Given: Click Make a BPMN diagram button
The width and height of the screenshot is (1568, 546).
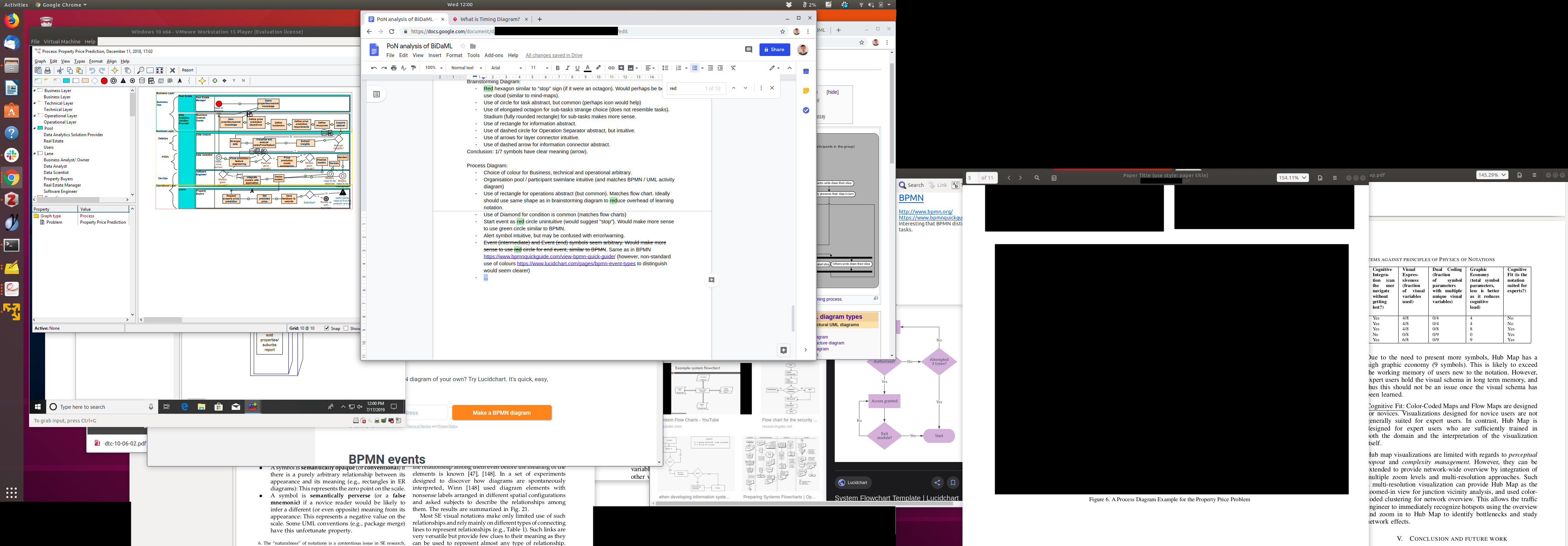Looking at the screenshot, I should [x=502, y=413].
